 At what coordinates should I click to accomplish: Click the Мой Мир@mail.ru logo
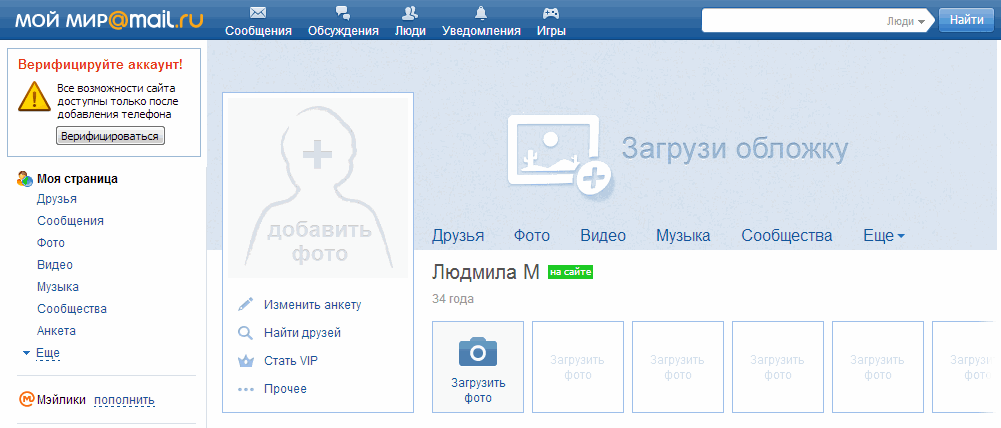(x=109, y=20)
